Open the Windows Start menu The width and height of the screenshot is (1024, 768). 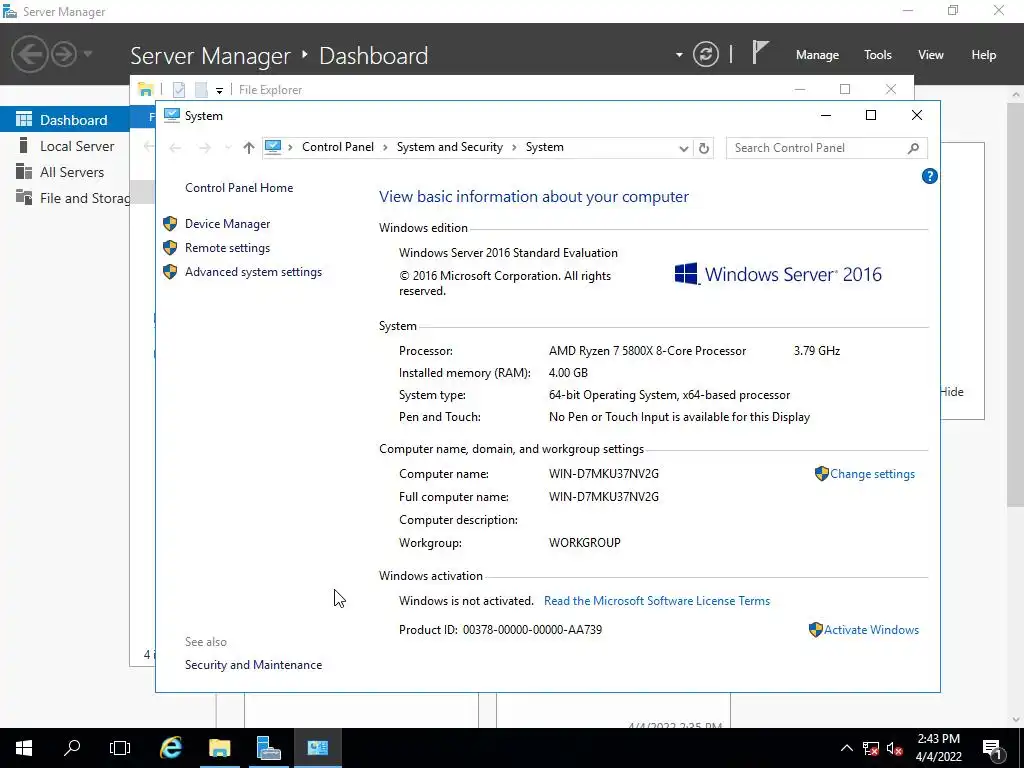(24, 748)
